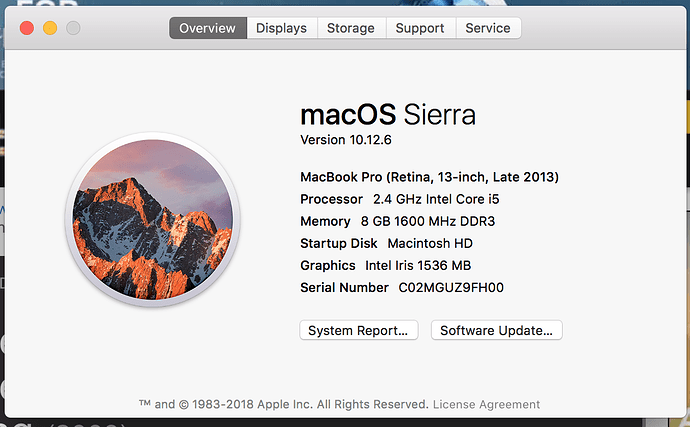Open the License Agreement link
The height and width of the screenshot is (427, 690).
(x=486, y=404)
